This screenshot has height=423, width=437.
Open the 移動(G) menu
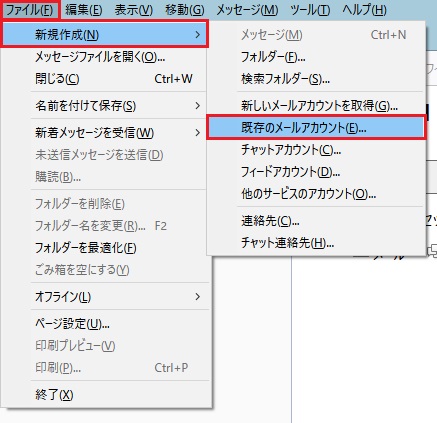pyautogui.click(x=185, y=10)
